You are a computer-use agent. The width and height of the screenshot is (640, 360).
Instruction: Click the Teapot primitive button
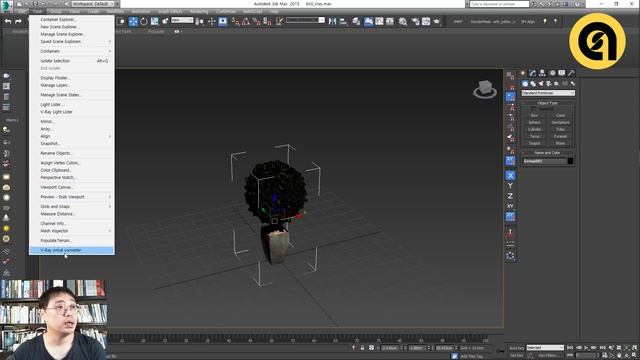[x=534, y=143]
